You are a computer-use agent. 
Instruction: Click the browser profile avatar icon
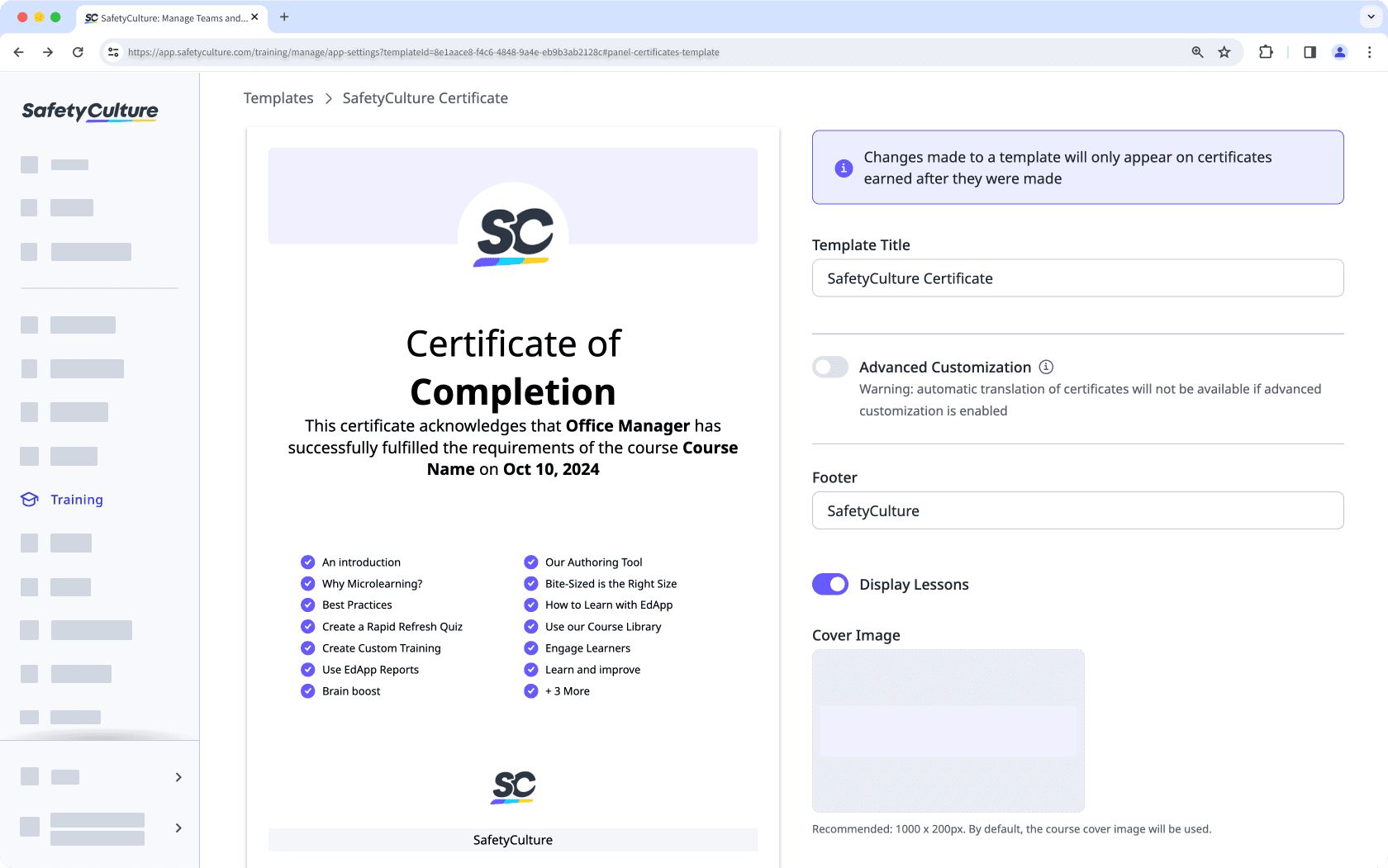[1340, 51]
